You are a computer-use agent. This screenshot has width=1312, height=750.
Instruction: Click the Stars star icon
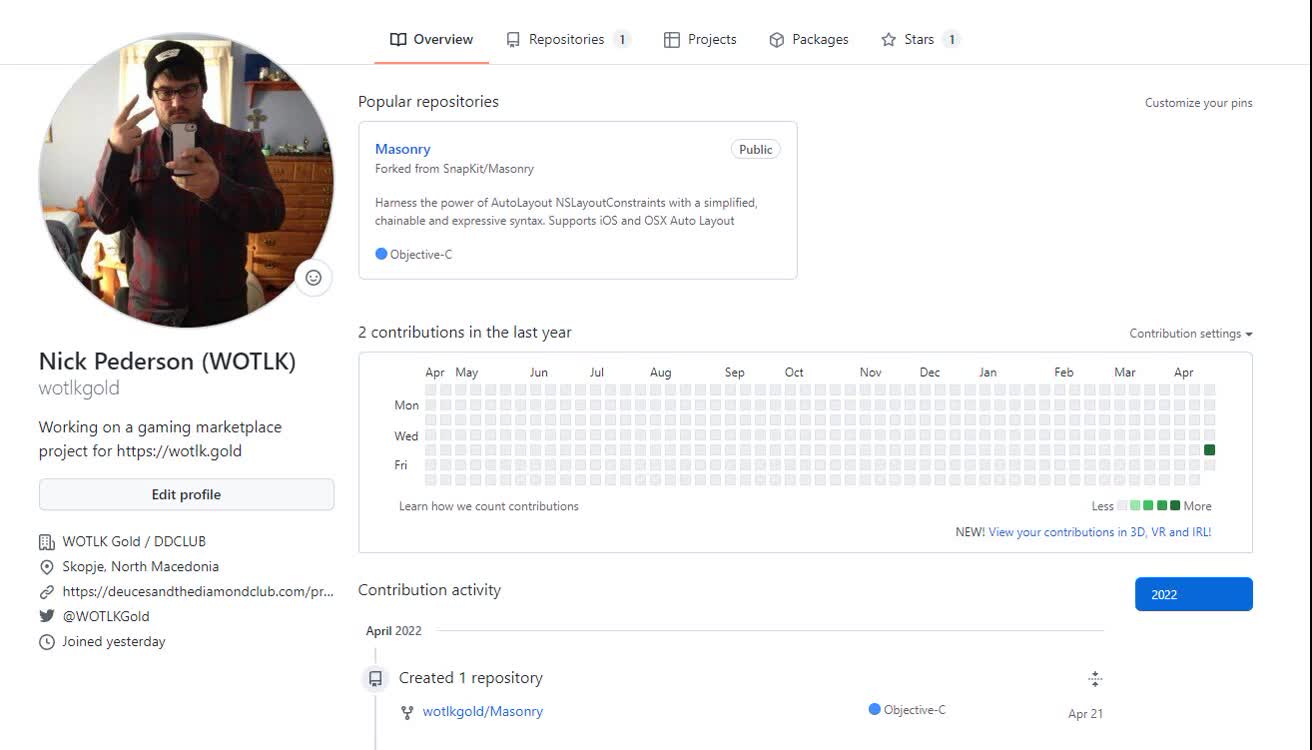point(888,40)
